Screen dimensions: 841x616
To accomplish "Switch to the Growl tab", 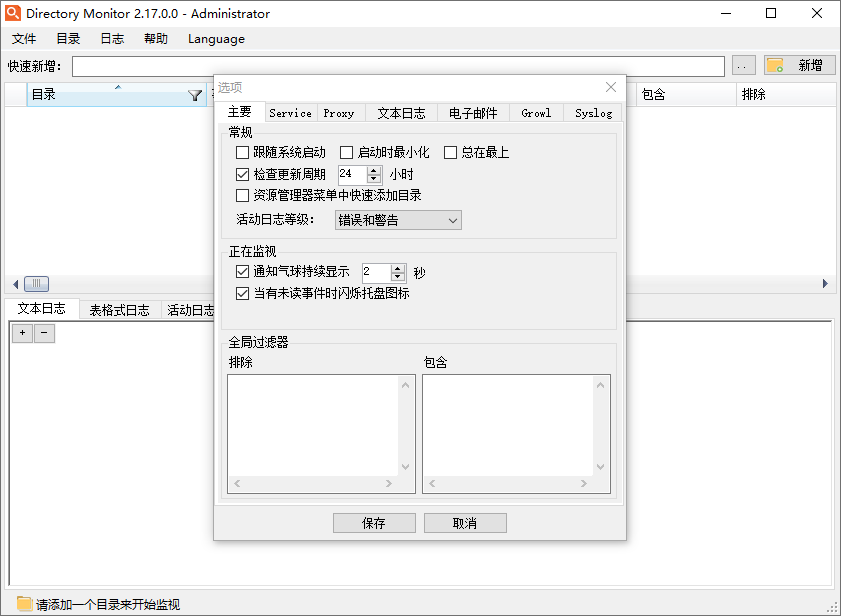I will pyautogui.click(x=536, y=113).
